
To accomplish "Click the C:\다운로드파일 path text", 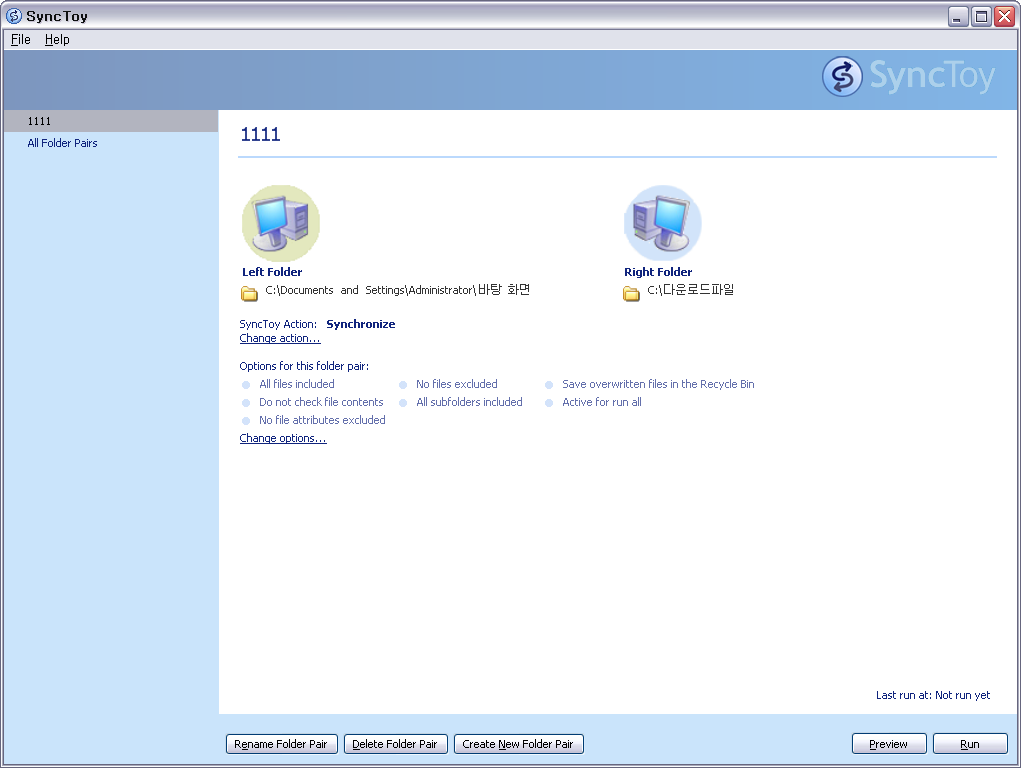I will click(x=691, y=290).
